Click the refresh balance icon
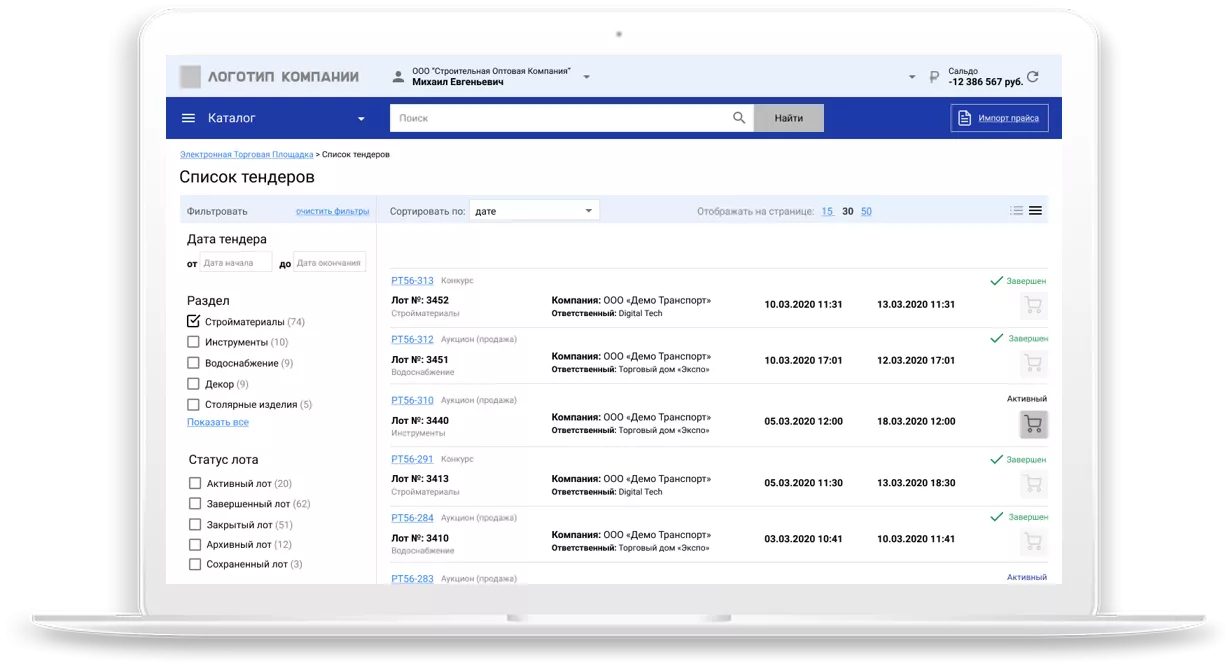The height and width of the screenshot is (665, 1230). [x=1033, y=77]
